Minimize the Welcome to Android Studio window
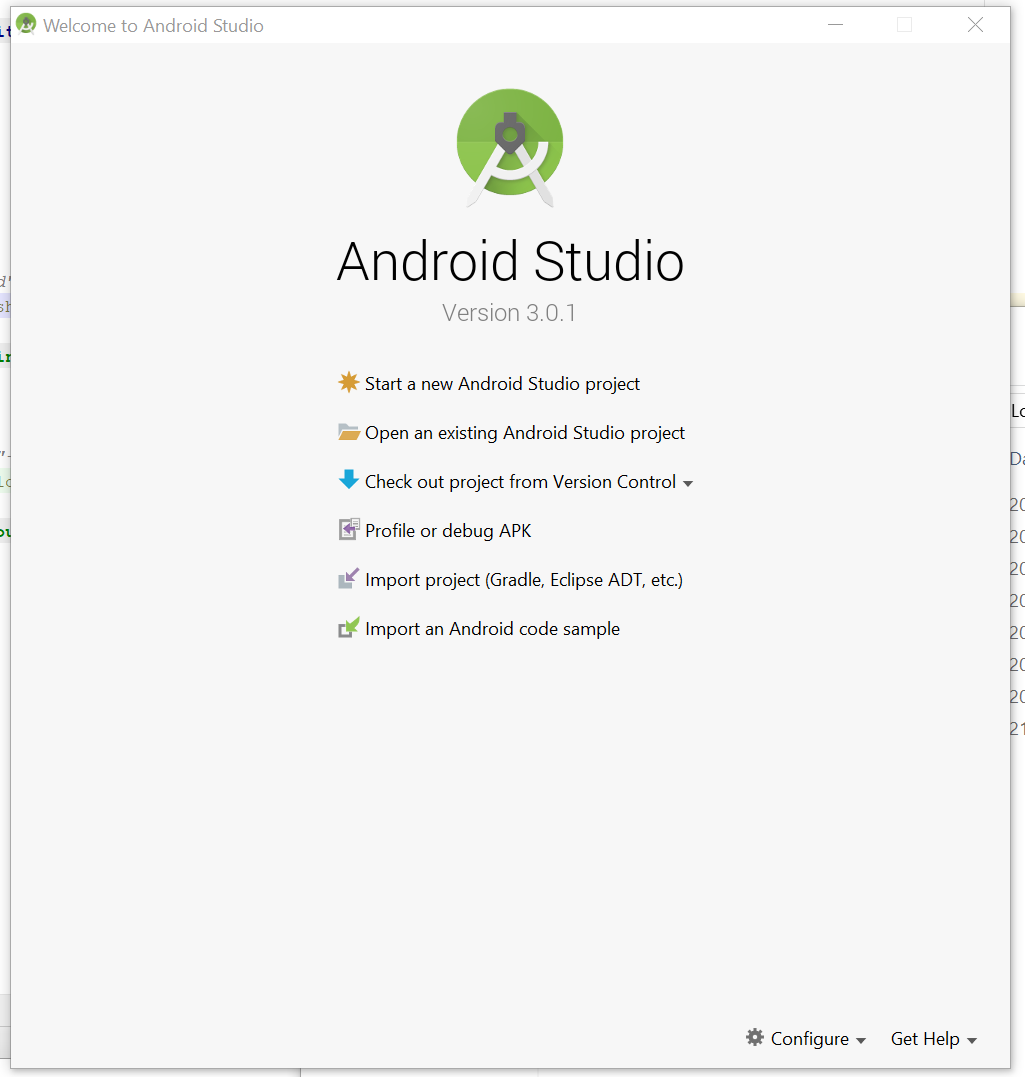 click(x=835, y=25)
